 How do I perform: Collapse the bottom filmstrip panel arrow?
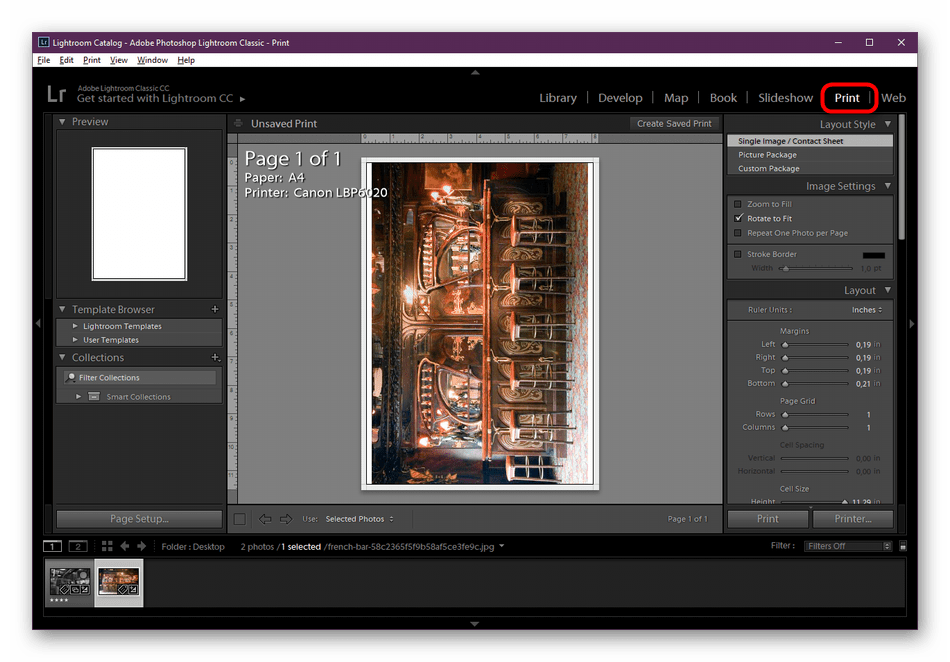pos(475,623)
